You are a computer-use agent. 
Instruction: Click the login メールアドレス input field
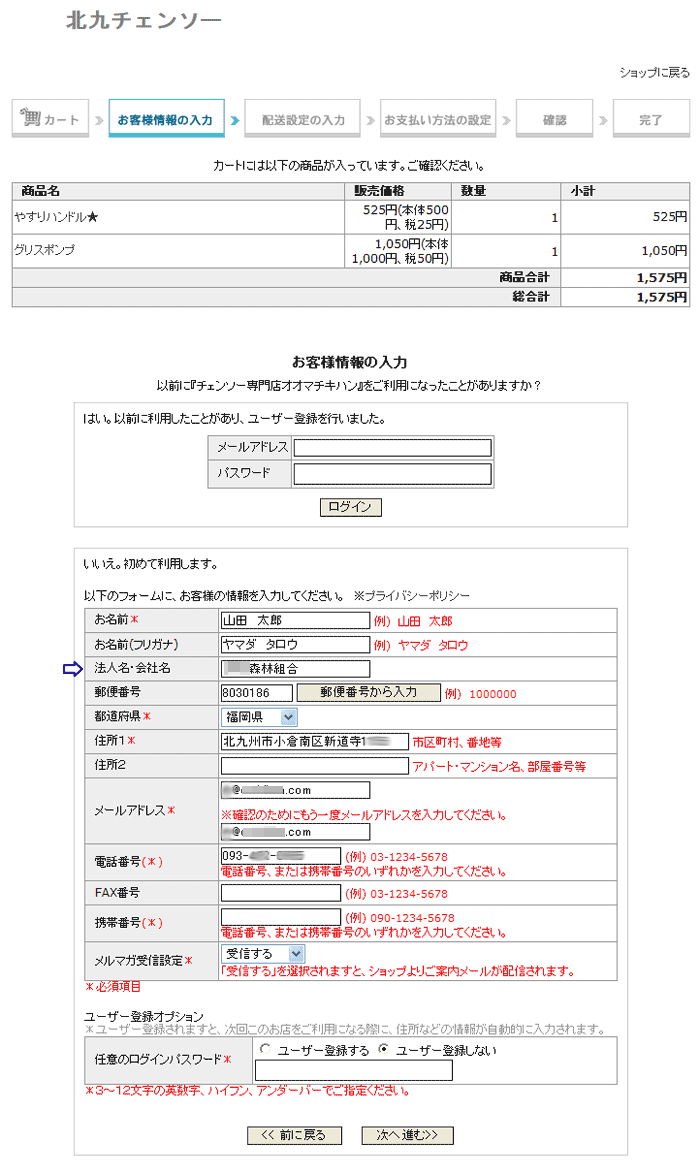pyautogui.click(x=392, y=448)
